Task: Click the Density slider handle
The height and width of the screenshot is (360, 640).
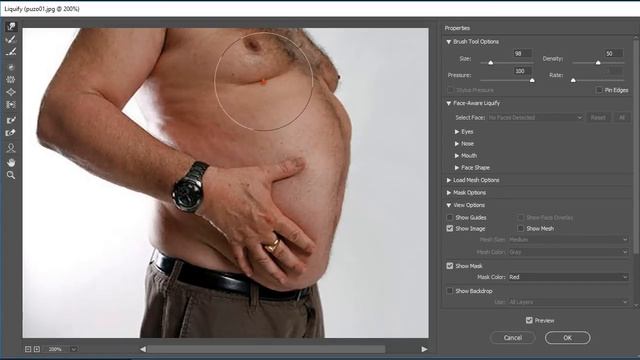Action: click(x=598, y=63)
